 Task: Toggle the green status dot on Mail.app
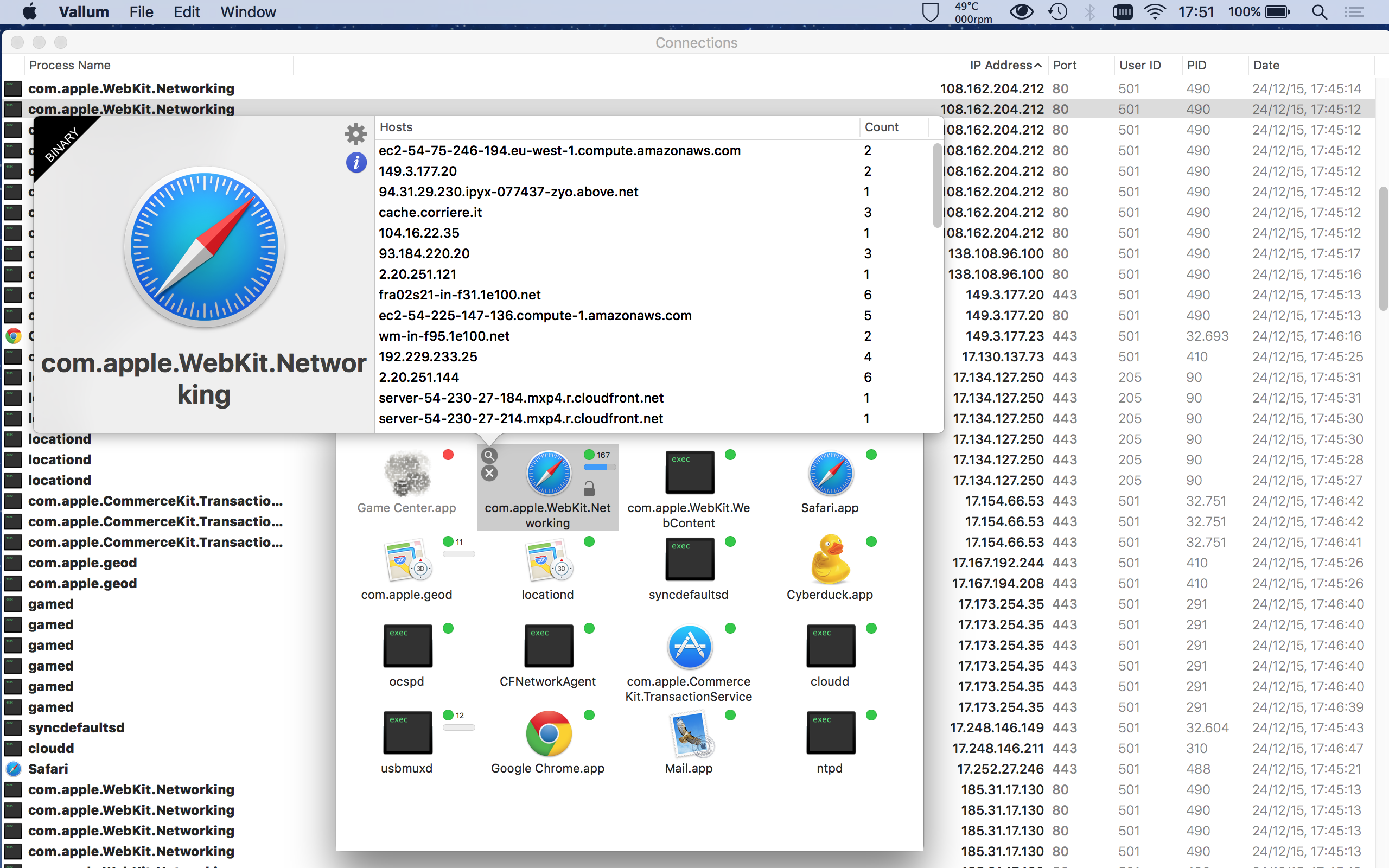(x=730, y=714)
